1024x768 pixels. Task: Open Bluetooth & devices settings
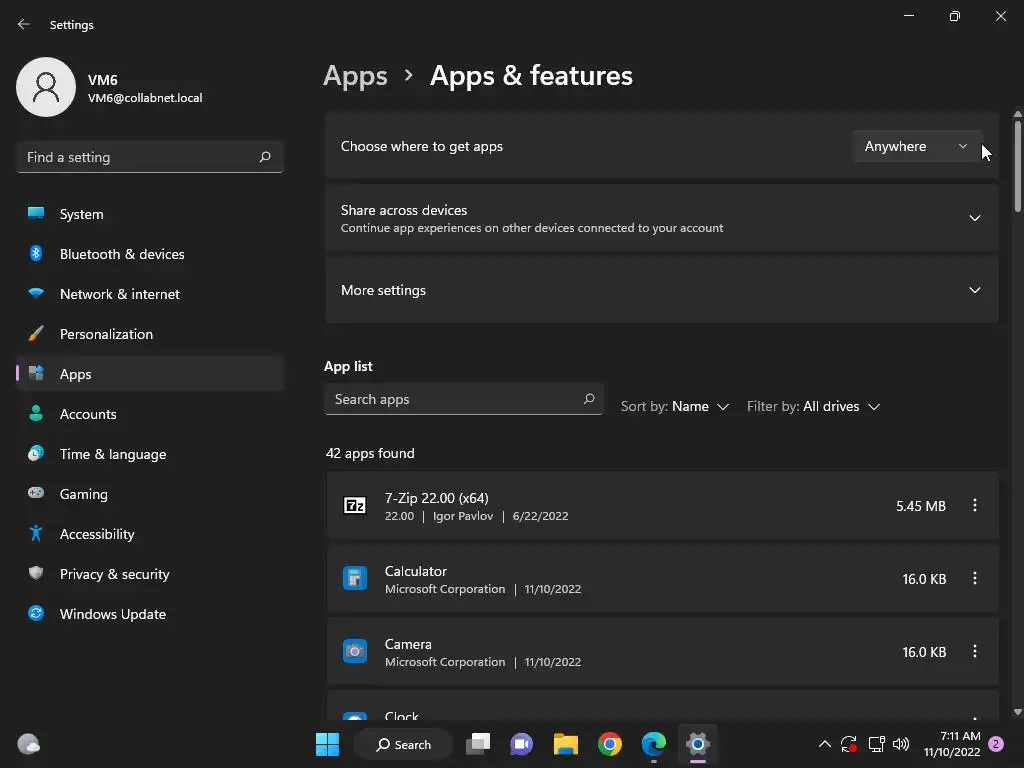(150, 254)
